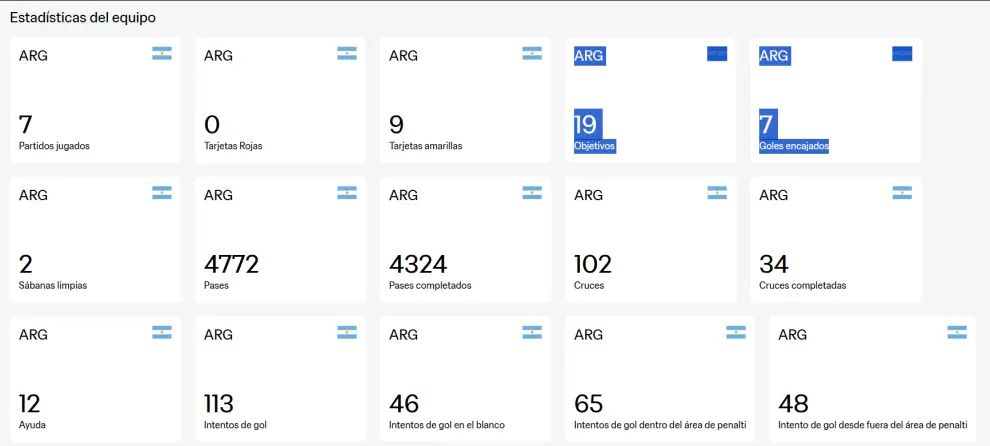Click the flag on Intentos de gol card
990x446 pixels.
click(347, 332)
